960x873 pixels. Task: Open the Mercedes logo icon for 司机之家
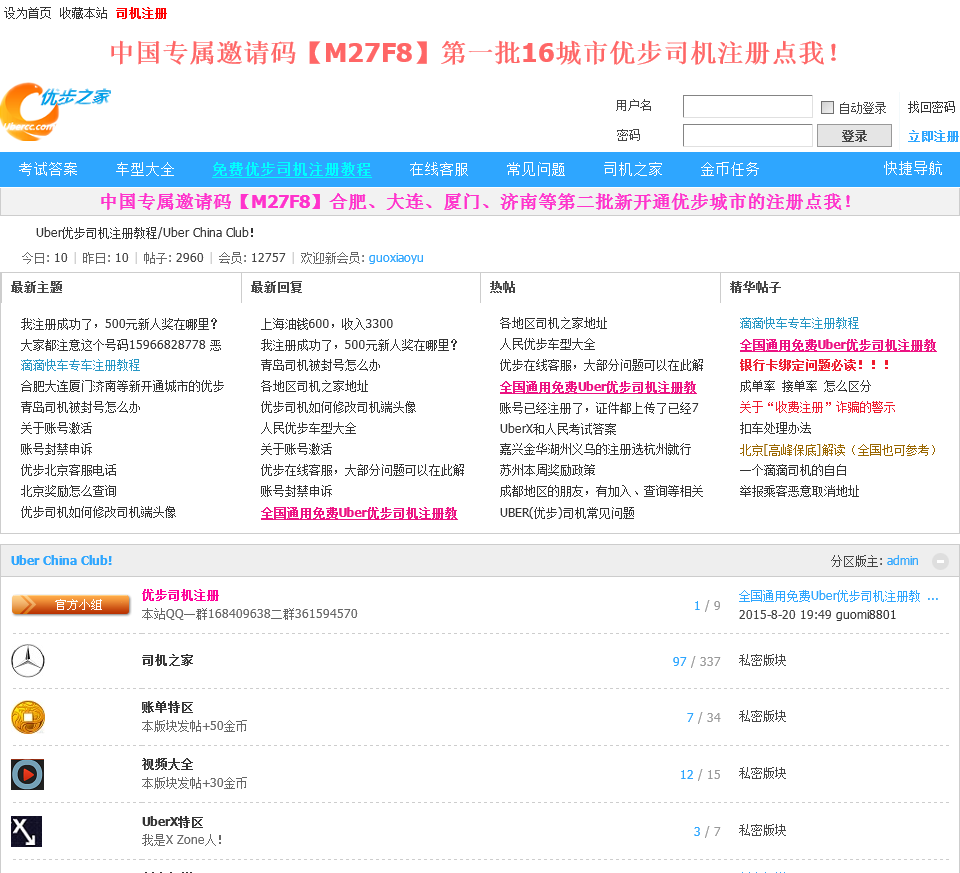tap(28, 661)
